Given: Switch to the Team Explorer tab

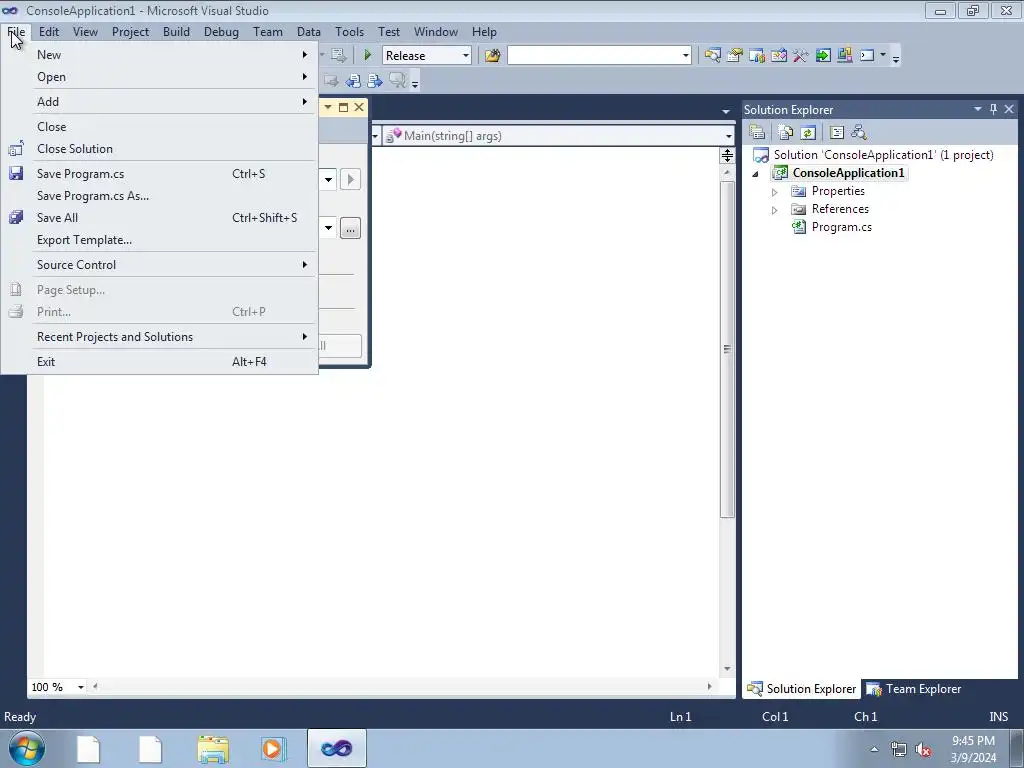Looking at the screenshot, I should 914,689.
